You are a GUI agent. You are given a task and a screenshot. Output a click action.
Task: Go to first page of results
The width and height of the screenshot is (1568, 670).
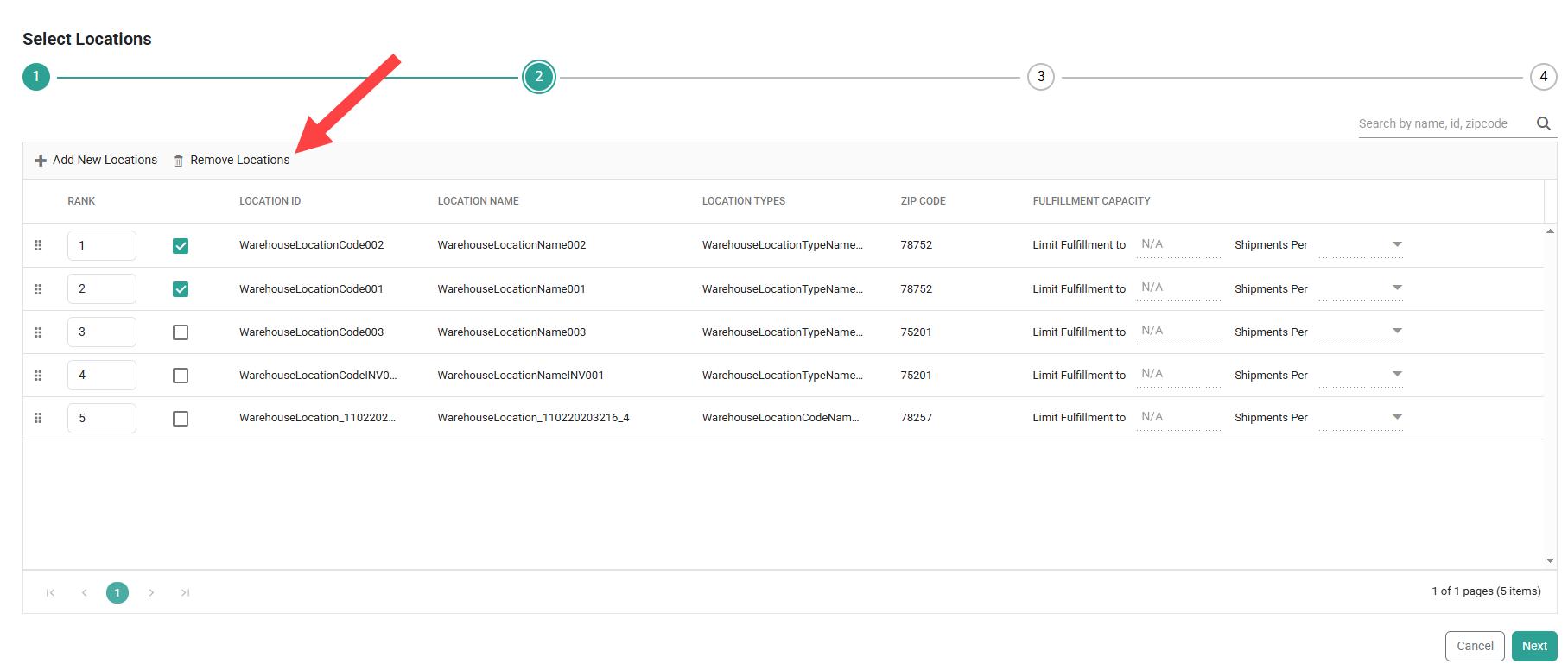click(x=50, y=592)
